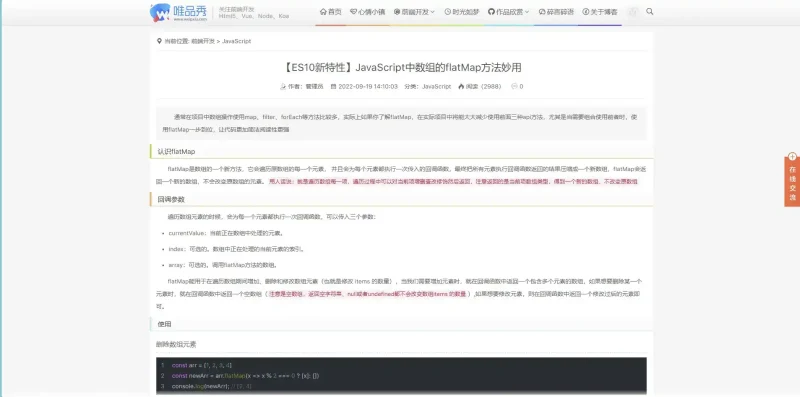Image resolution: width=800 pixels, height=397 pixels.
Task: Click the 唯品秀 site logo
Action: click(179, 12)
